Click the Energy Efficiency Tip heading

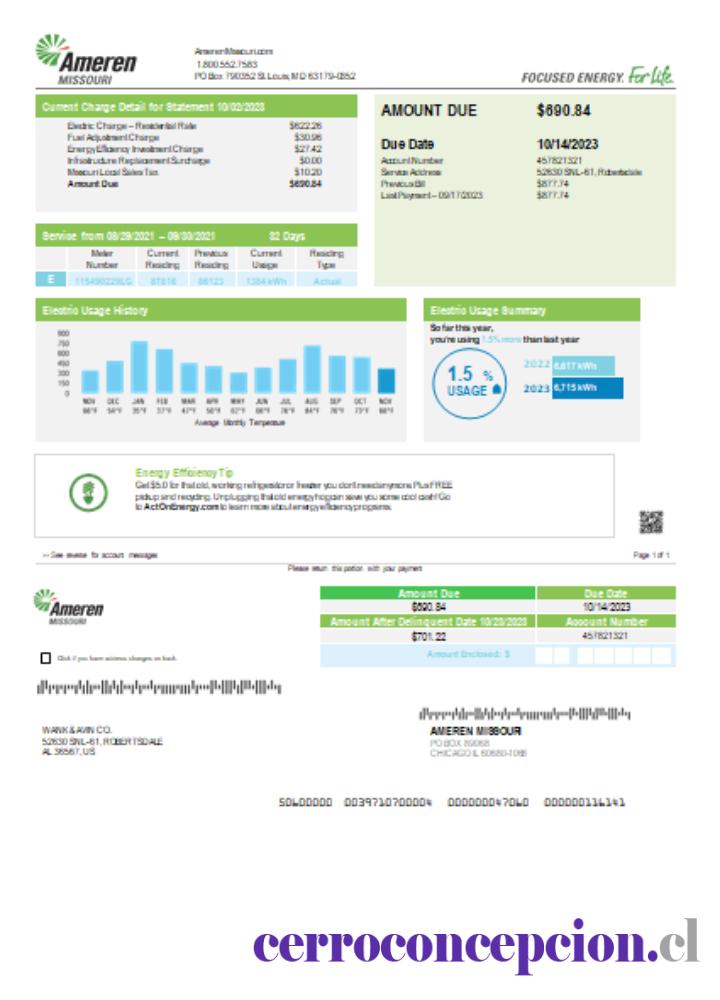coord(184,473)
